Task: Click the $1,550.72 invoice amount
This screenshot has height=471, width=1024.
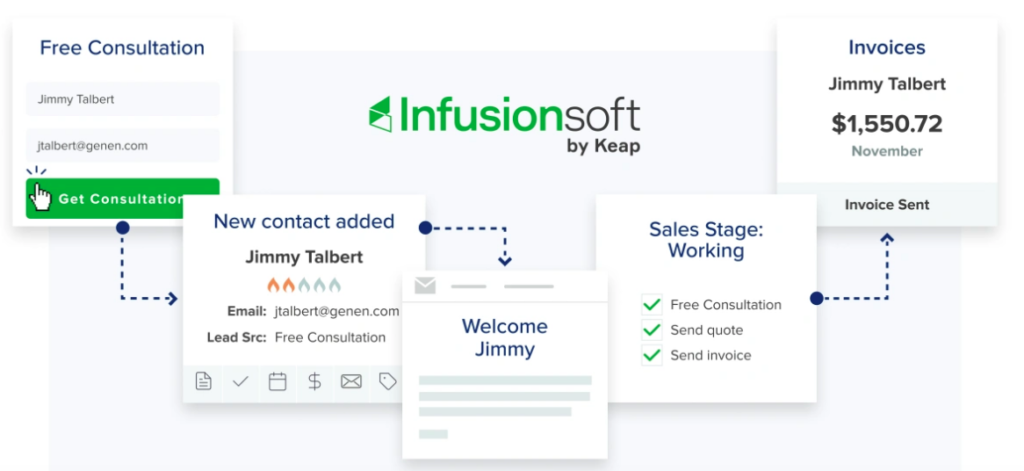Action: point(886,123)
